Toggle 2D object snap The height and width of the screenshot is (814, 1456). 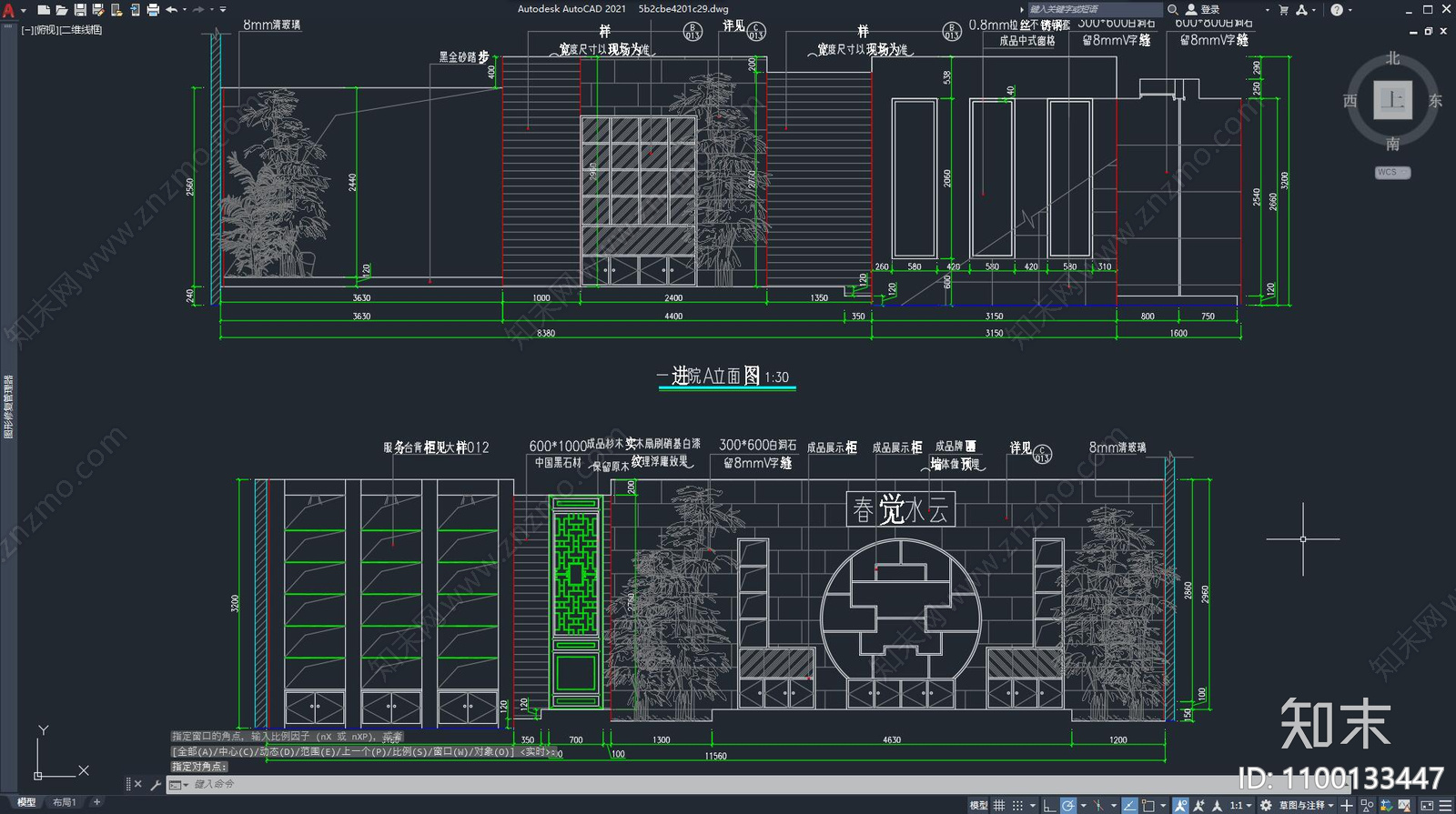pyautogui.click(x=1148, y=805)
